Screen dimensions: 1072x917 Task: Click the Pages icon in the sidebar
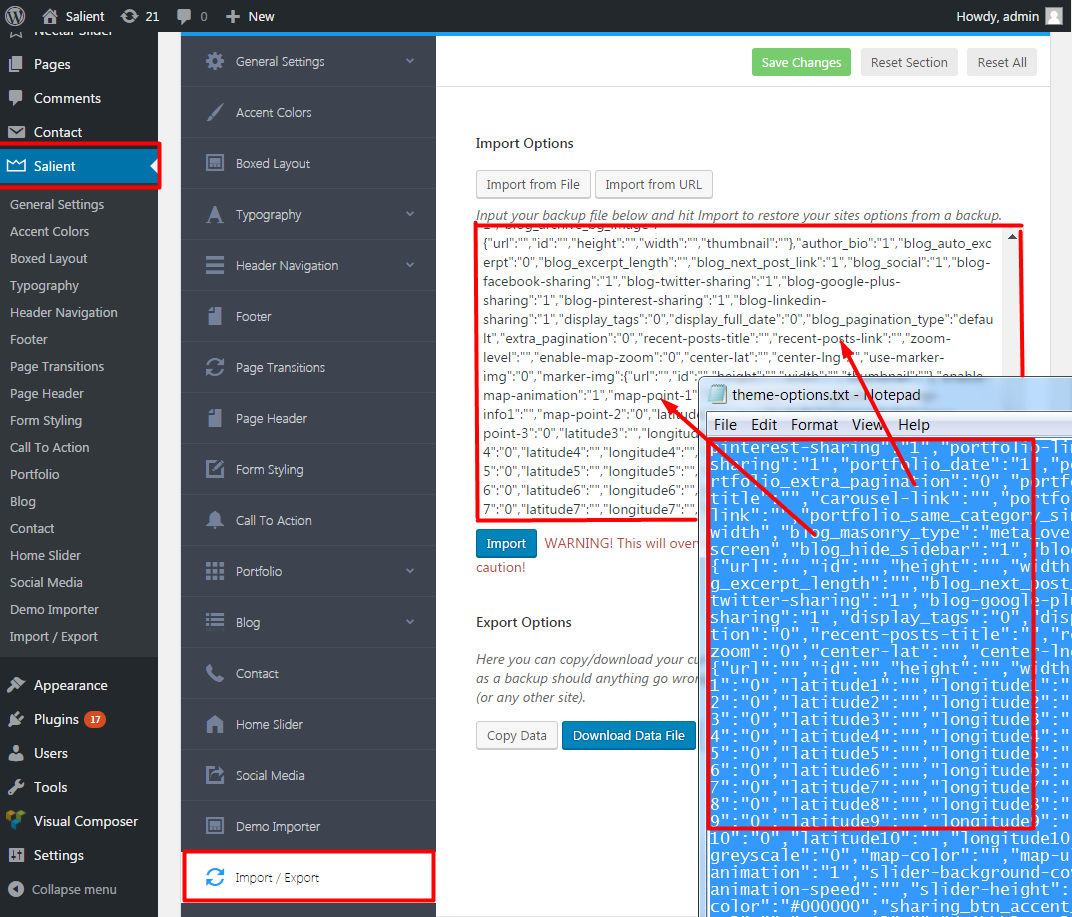[x=16, y=64]
